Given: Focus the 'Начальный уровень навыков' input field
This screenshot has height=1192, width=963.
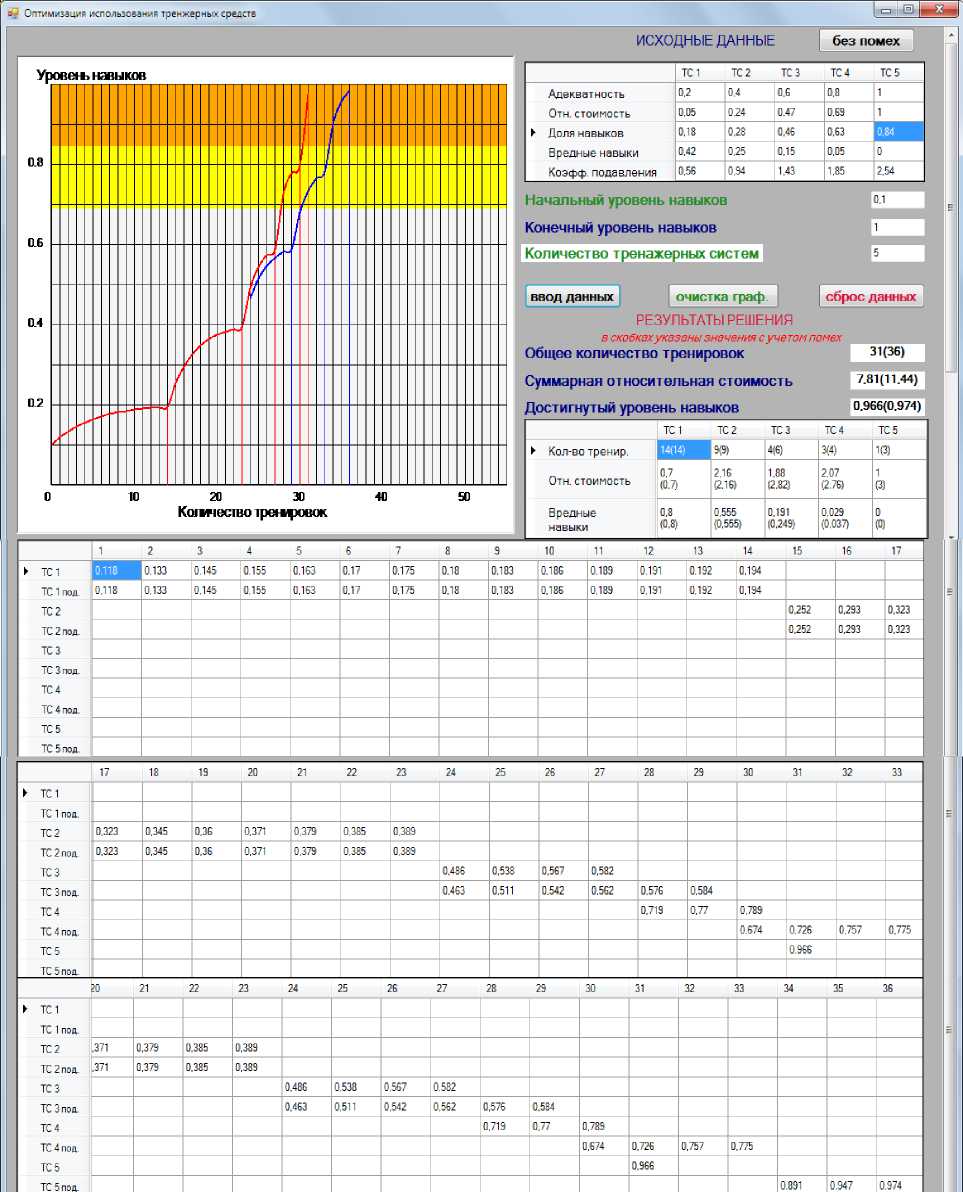Looking at the screenshot, I should click(x=896, y=200).
